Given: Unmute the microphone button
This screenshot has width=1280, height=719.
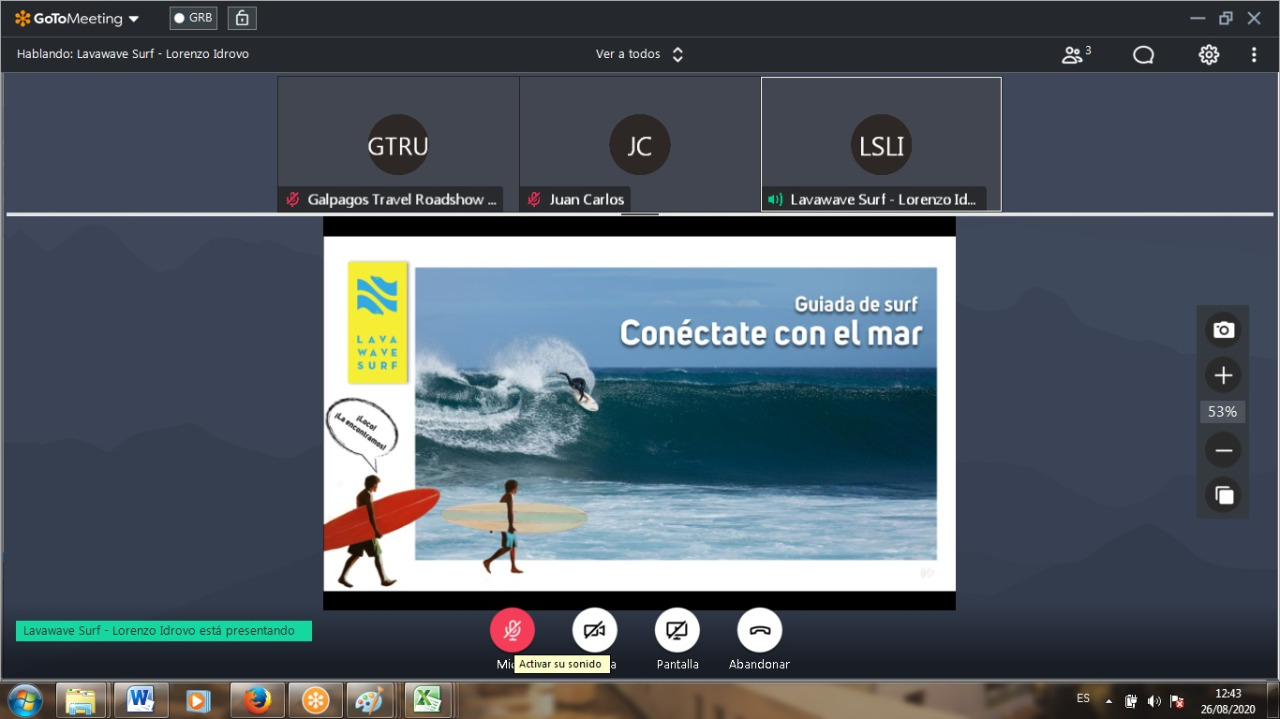Looking at the screenshot, I should pos(512,630).
